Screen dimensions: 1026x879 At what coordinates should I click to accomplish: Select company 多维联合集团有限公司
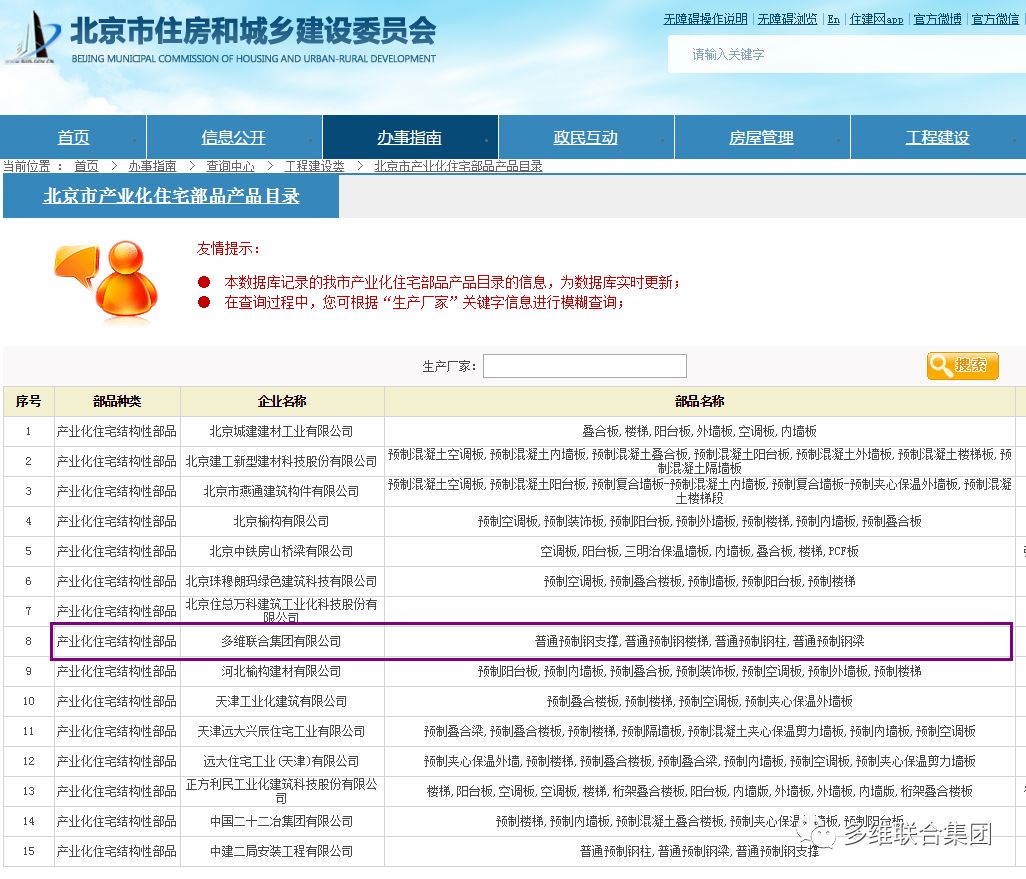281,641
